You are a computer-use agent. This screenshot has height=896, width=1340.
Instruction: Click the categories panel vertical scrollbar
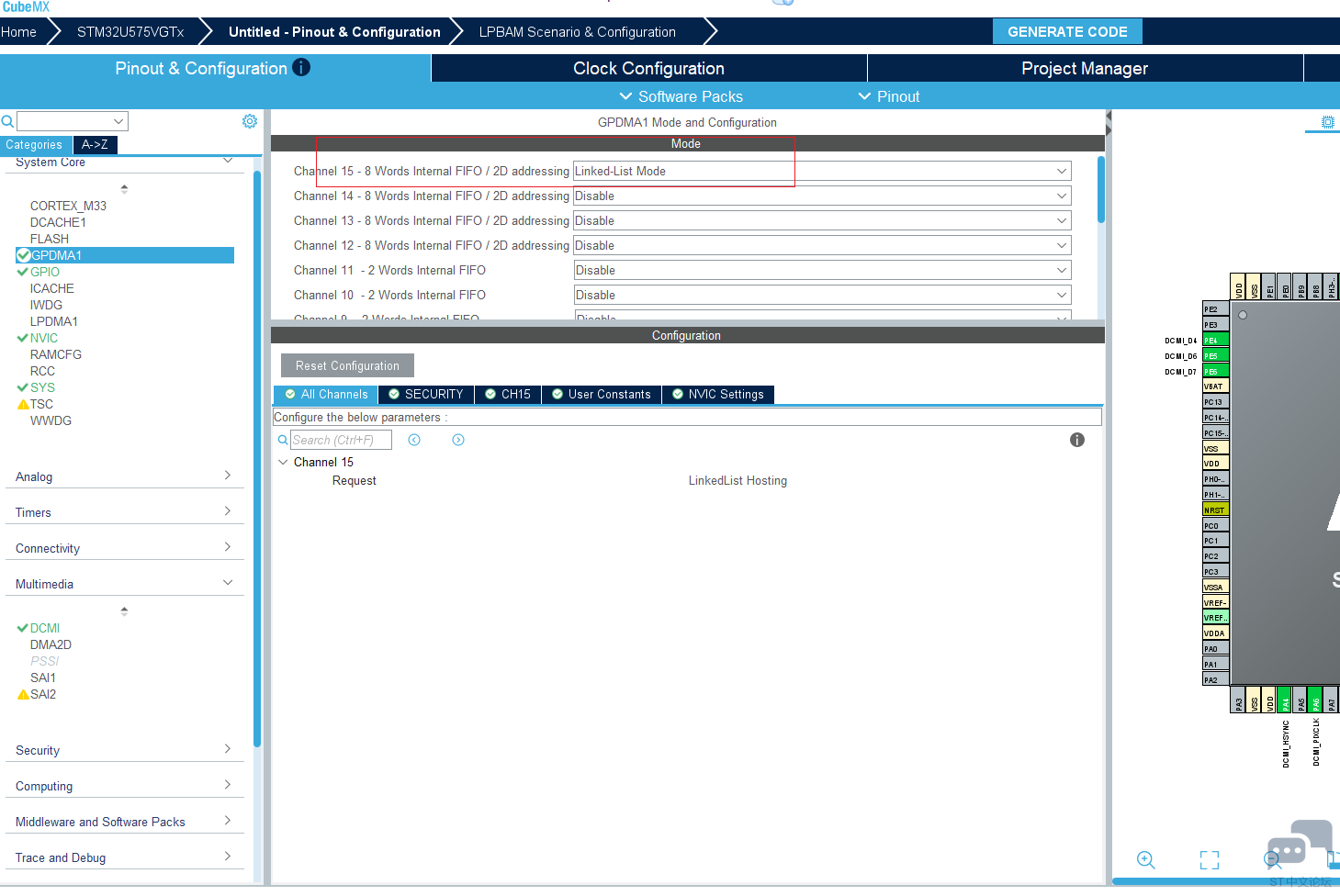pyautogui.click(x=257, y=459)
